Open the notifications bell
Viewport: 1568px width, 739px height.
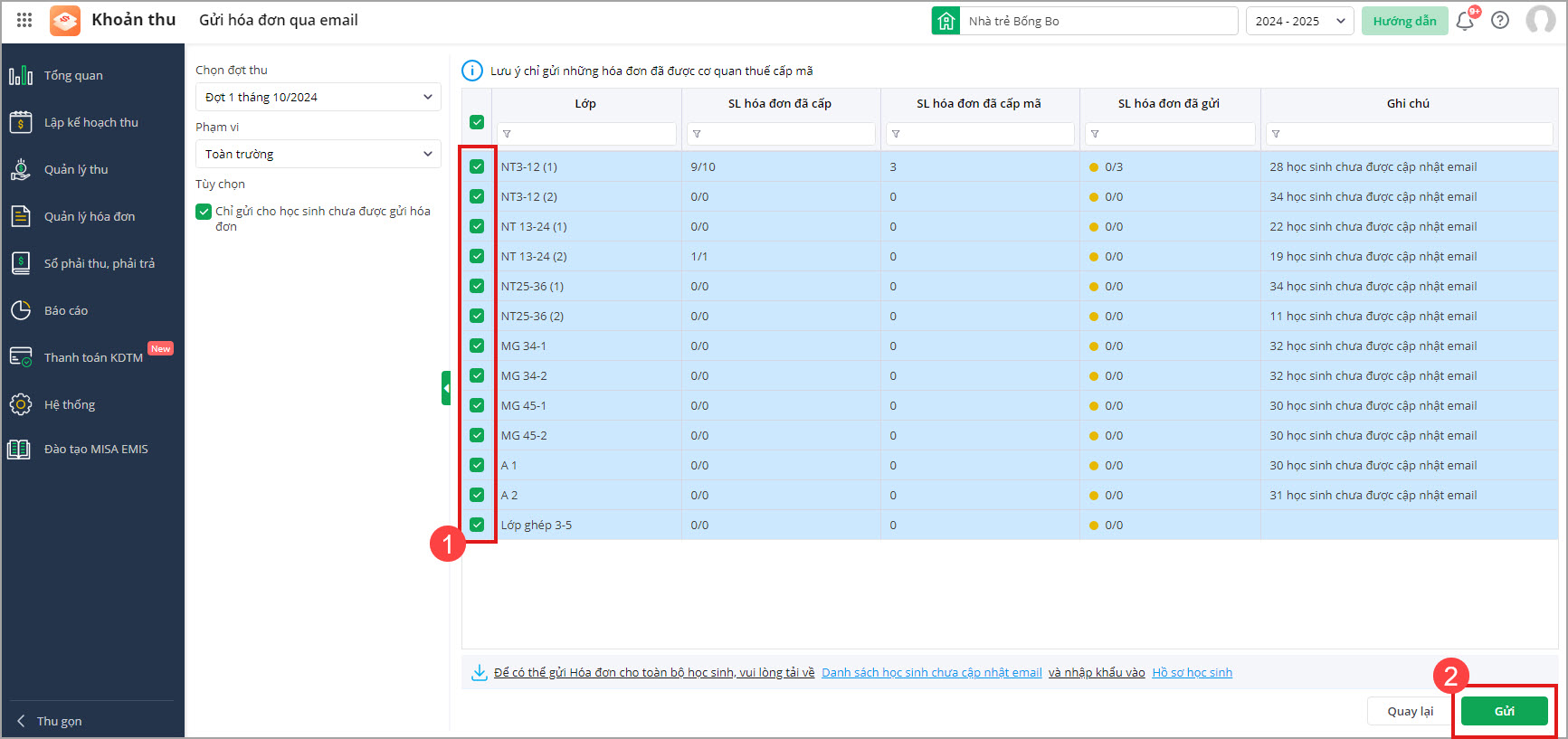[x=1465, y=21]
